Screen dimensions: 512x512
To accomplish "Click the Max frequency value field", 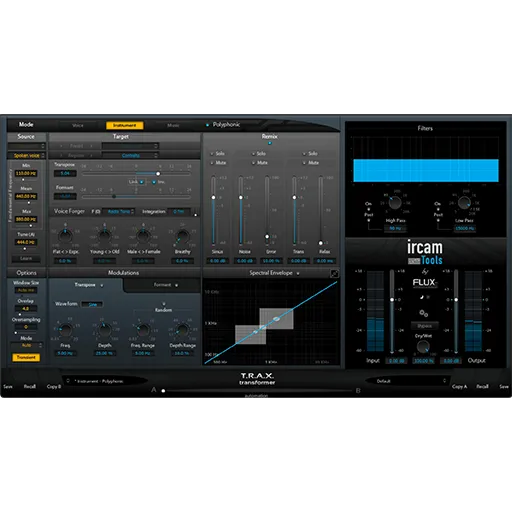I will point(26,219).
